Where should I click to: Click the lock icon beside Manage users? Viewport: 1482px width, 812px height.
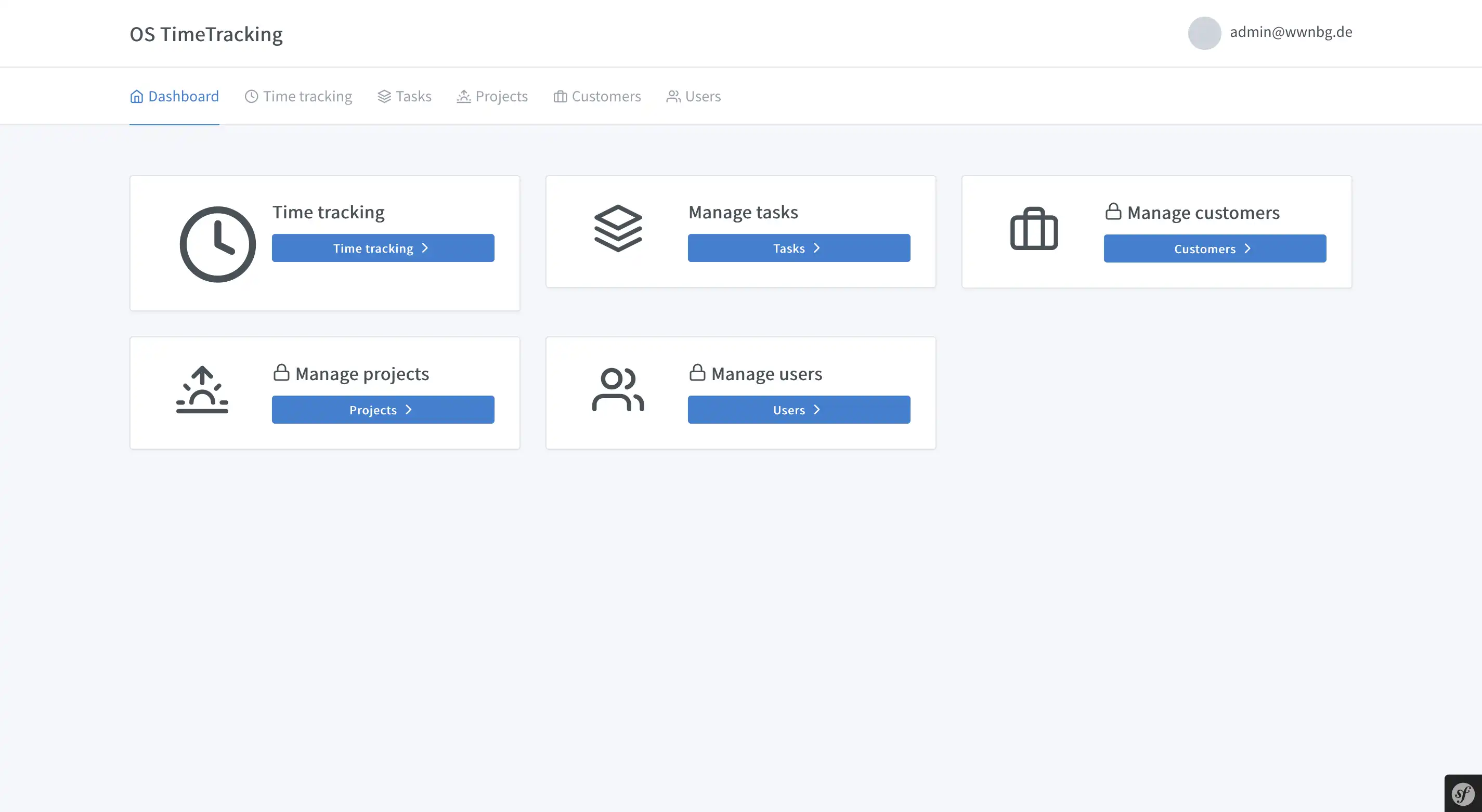pos(697,373)
